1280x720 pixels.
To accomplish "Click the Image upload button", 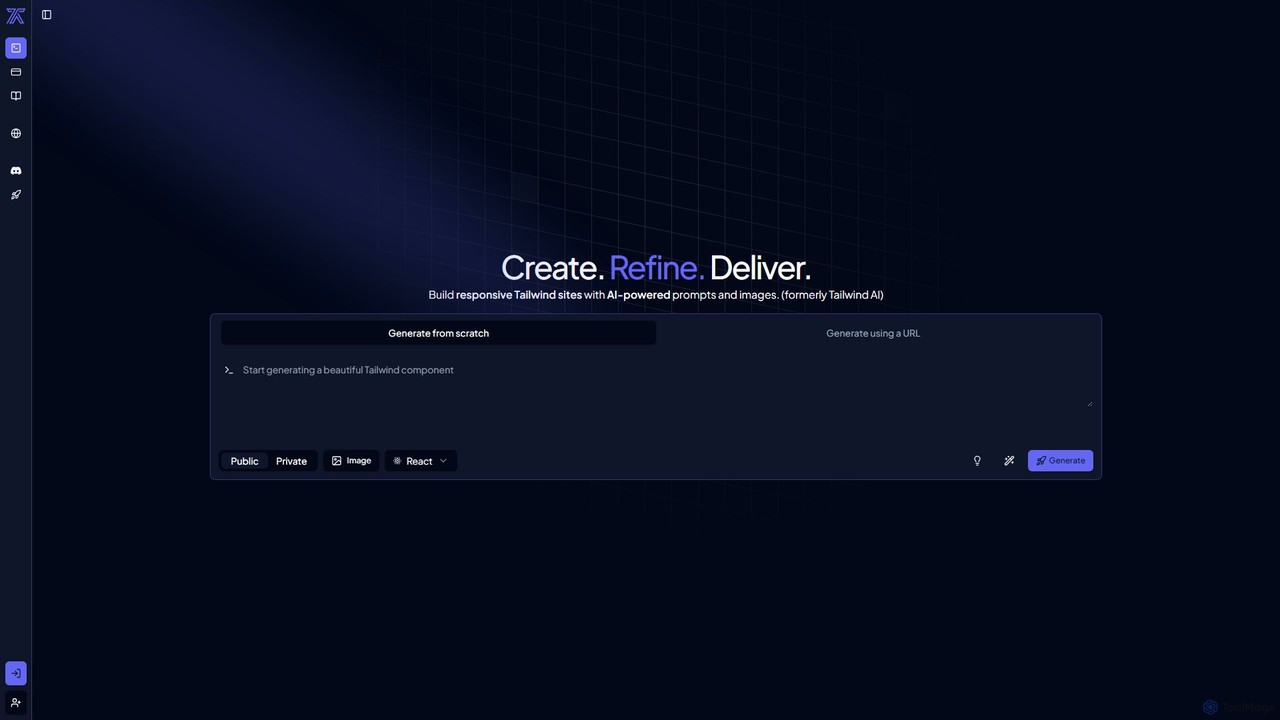I will [x=351, y=461].
